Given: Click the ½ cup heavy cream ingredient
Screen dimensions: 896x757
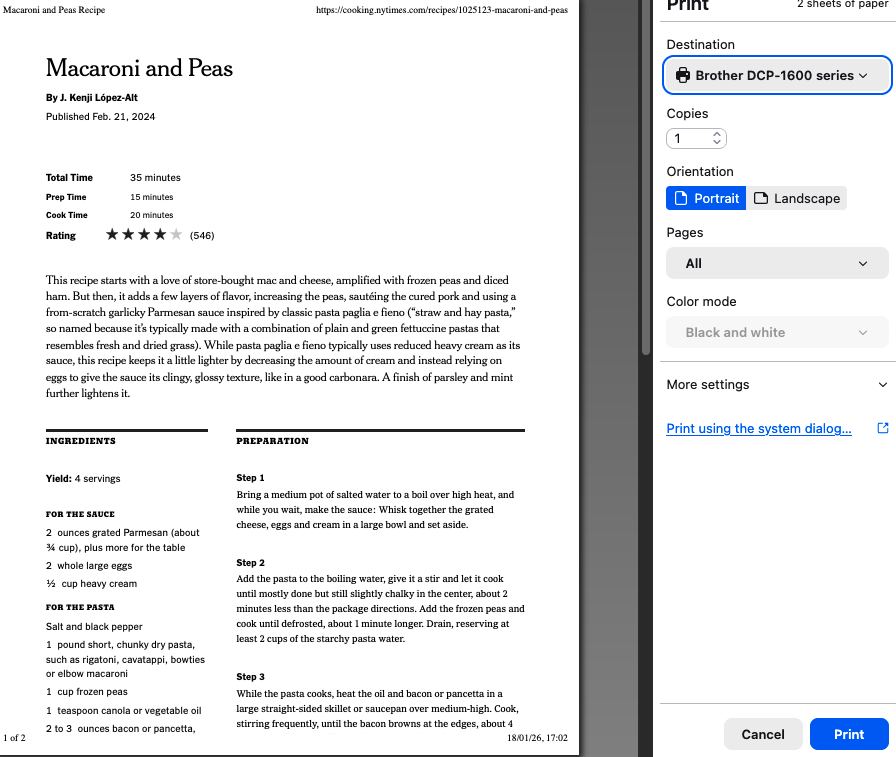Looking at the screenshot, I should coord(91,584).
